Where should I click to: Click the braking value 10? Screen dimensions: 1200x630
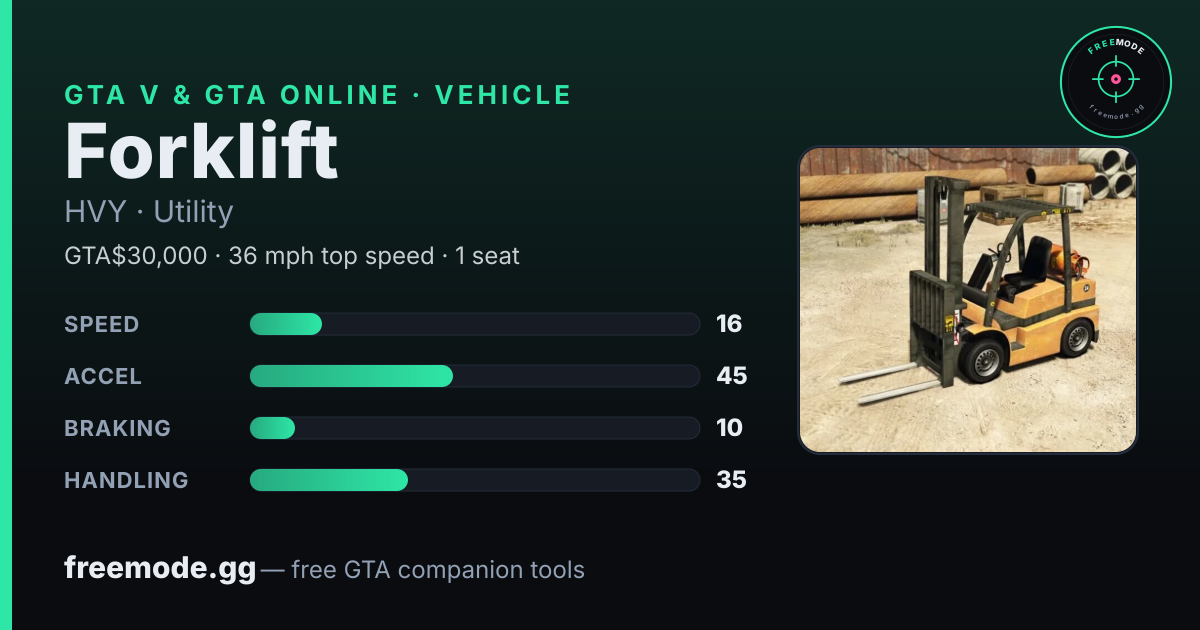point(729,428)
